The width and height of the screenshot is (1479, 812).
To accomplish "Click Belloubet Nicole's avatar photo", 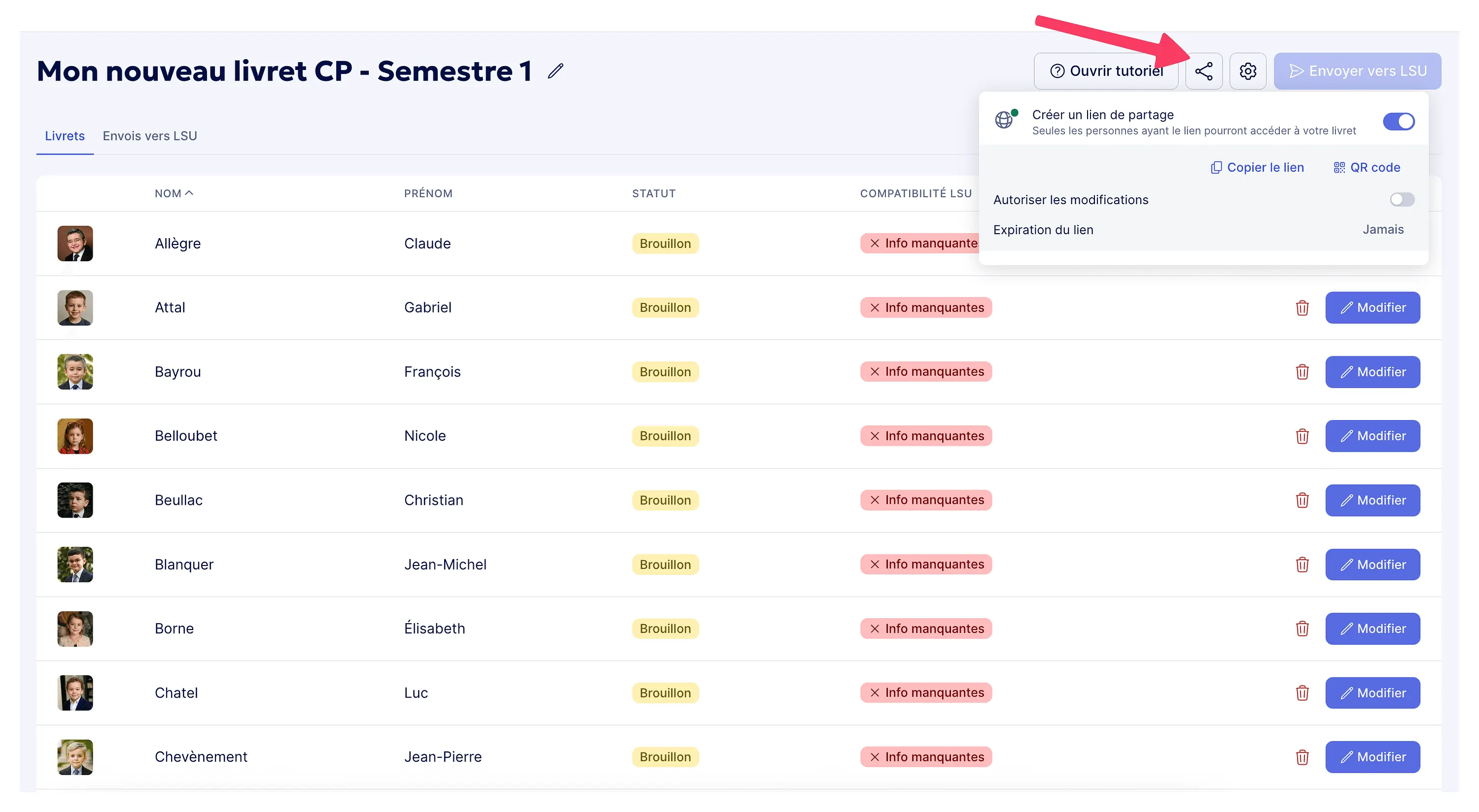I will 75,436.
